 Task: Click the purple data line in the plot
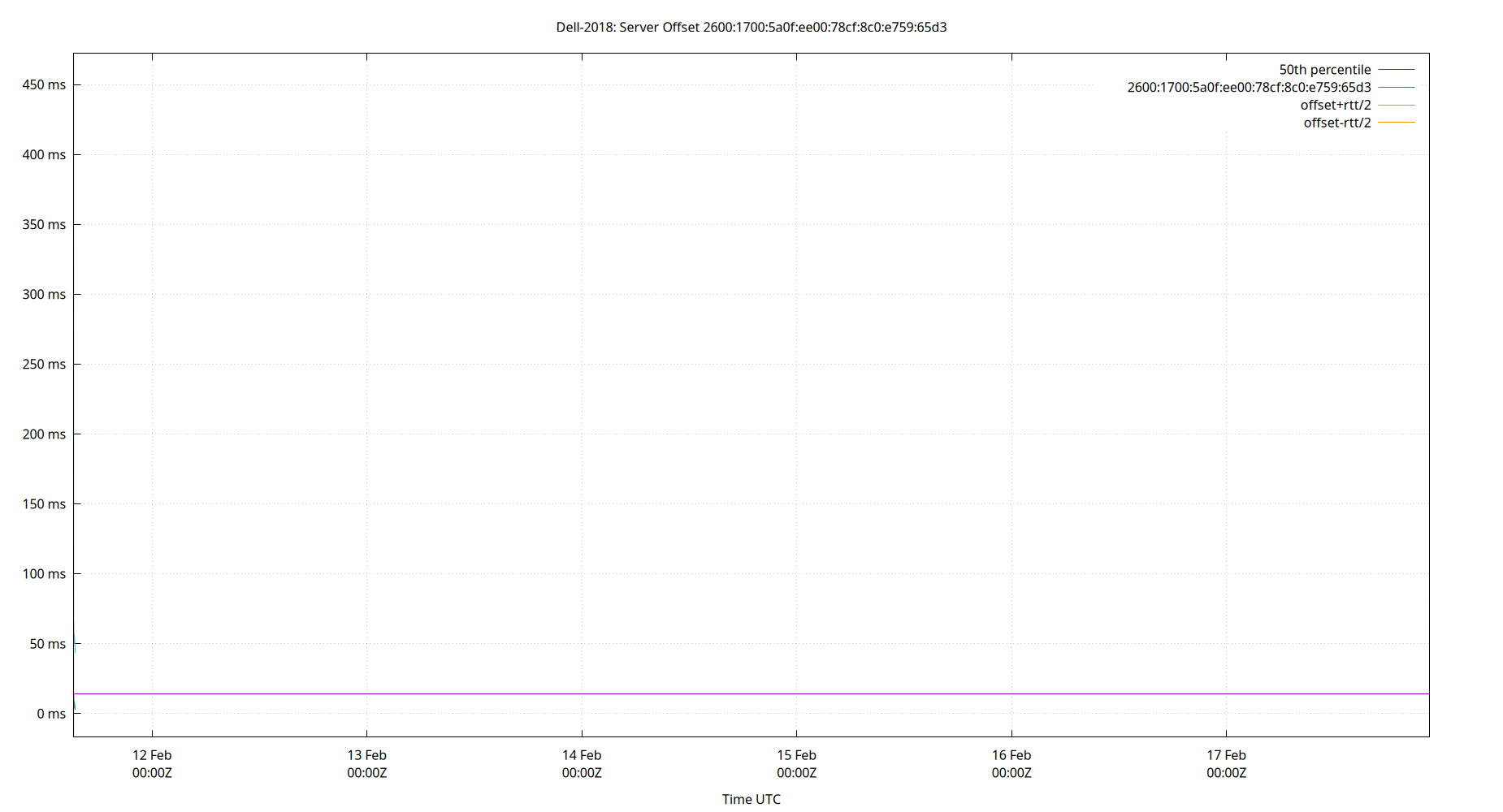pos(731,693)
